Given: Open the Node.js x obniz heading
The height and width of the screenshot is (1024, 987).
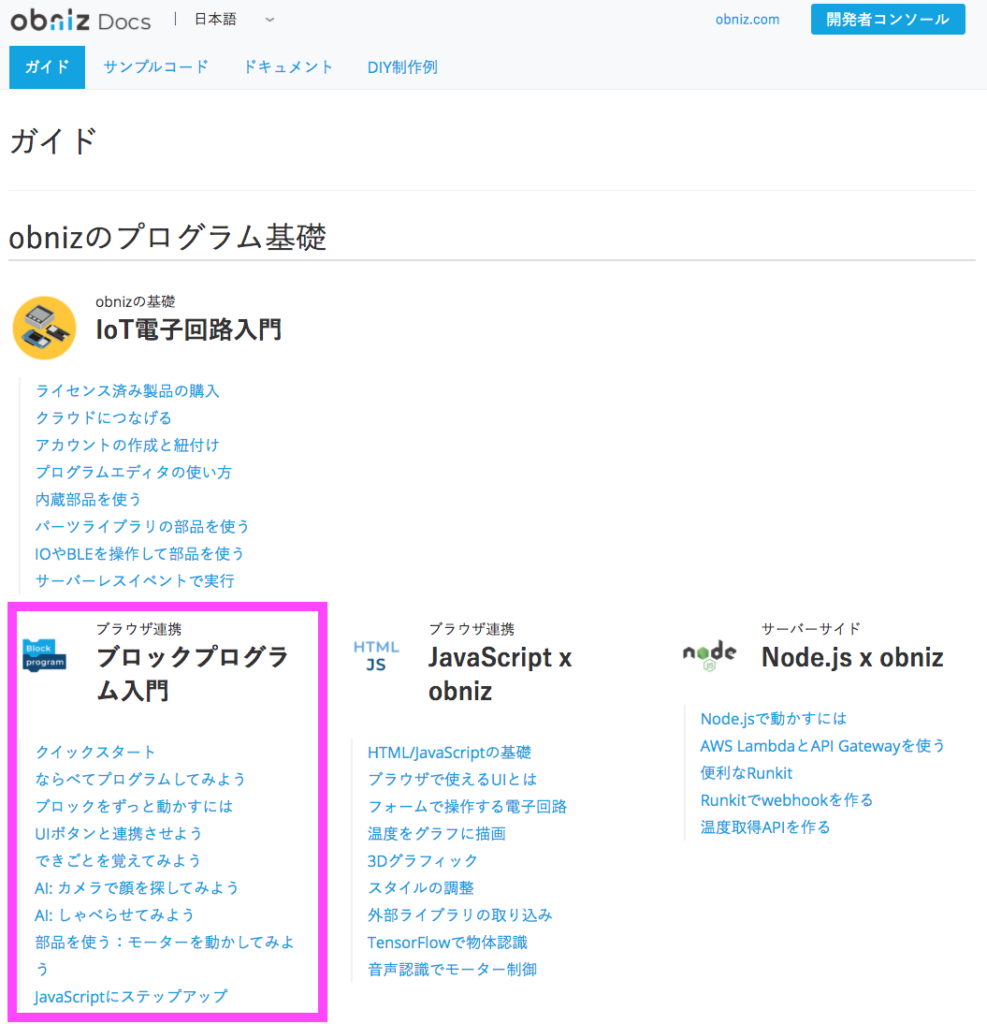Looking at the screenshot, I should 852,658.
